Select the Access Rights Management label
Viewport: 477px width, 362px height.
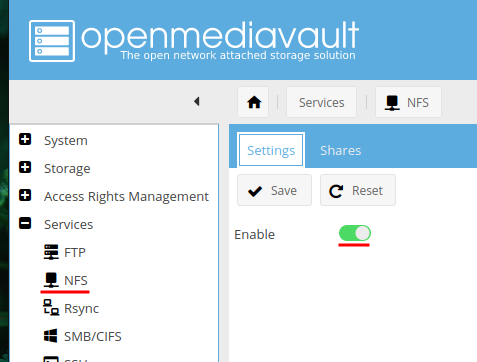126,197
